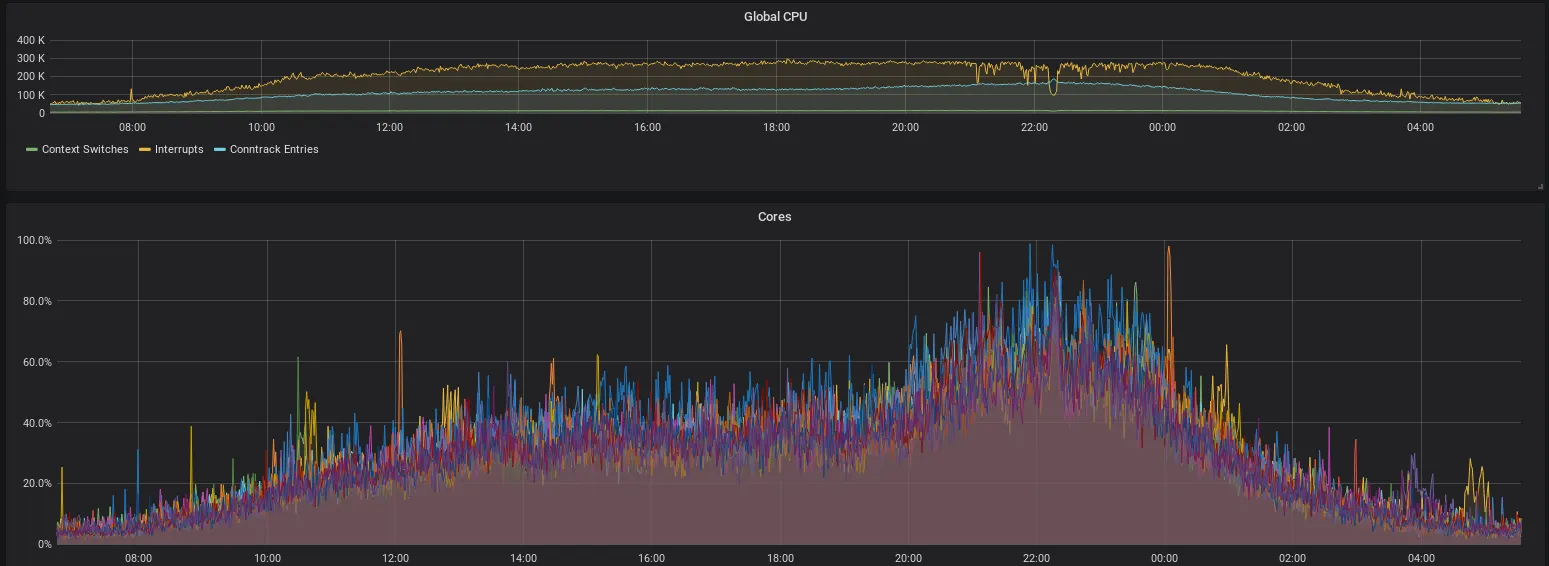
Task: Open the Cores panel title menu
Action: 775,216
